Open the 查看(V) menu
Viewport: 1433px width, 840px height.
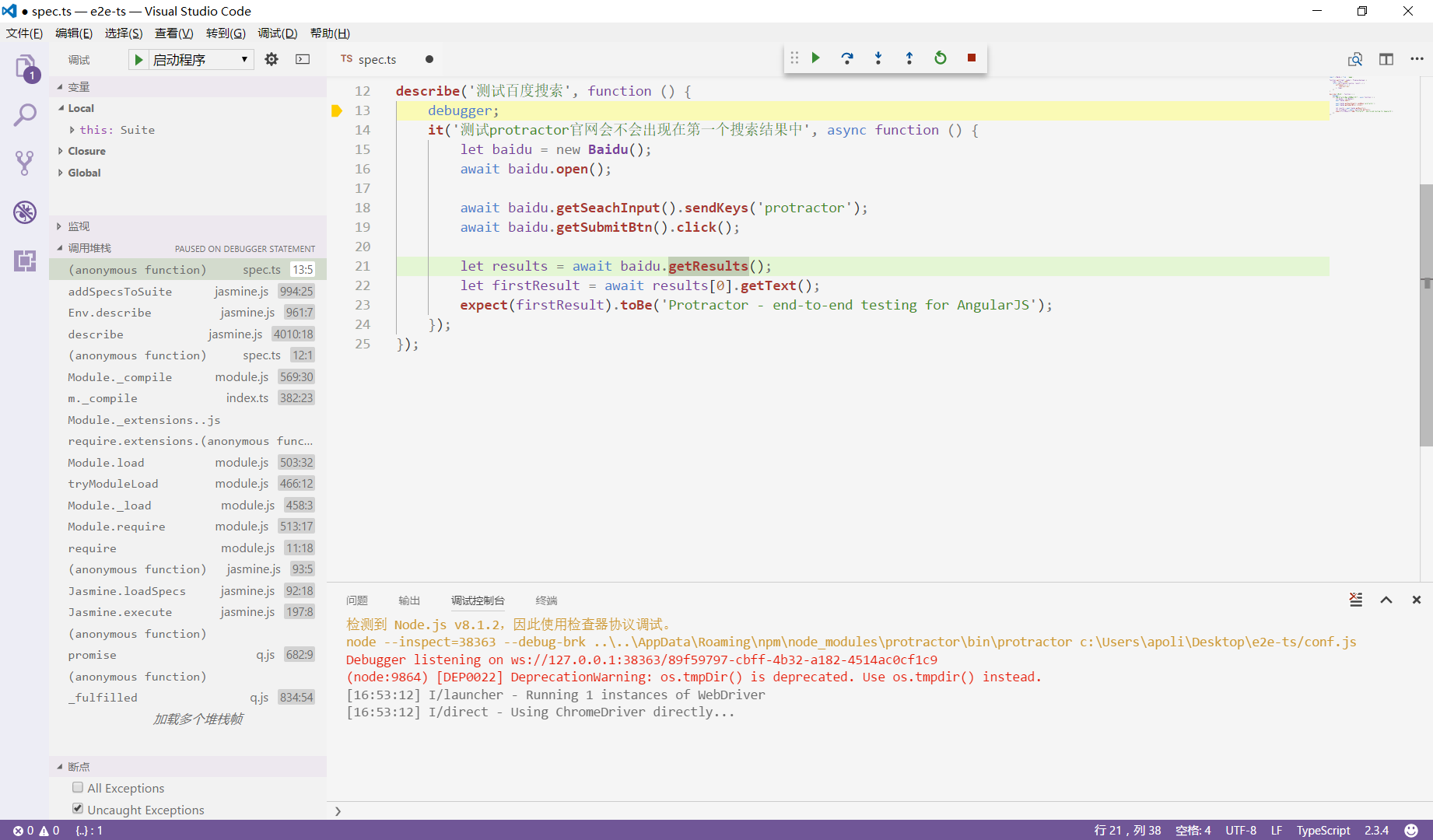coord(174,33)
